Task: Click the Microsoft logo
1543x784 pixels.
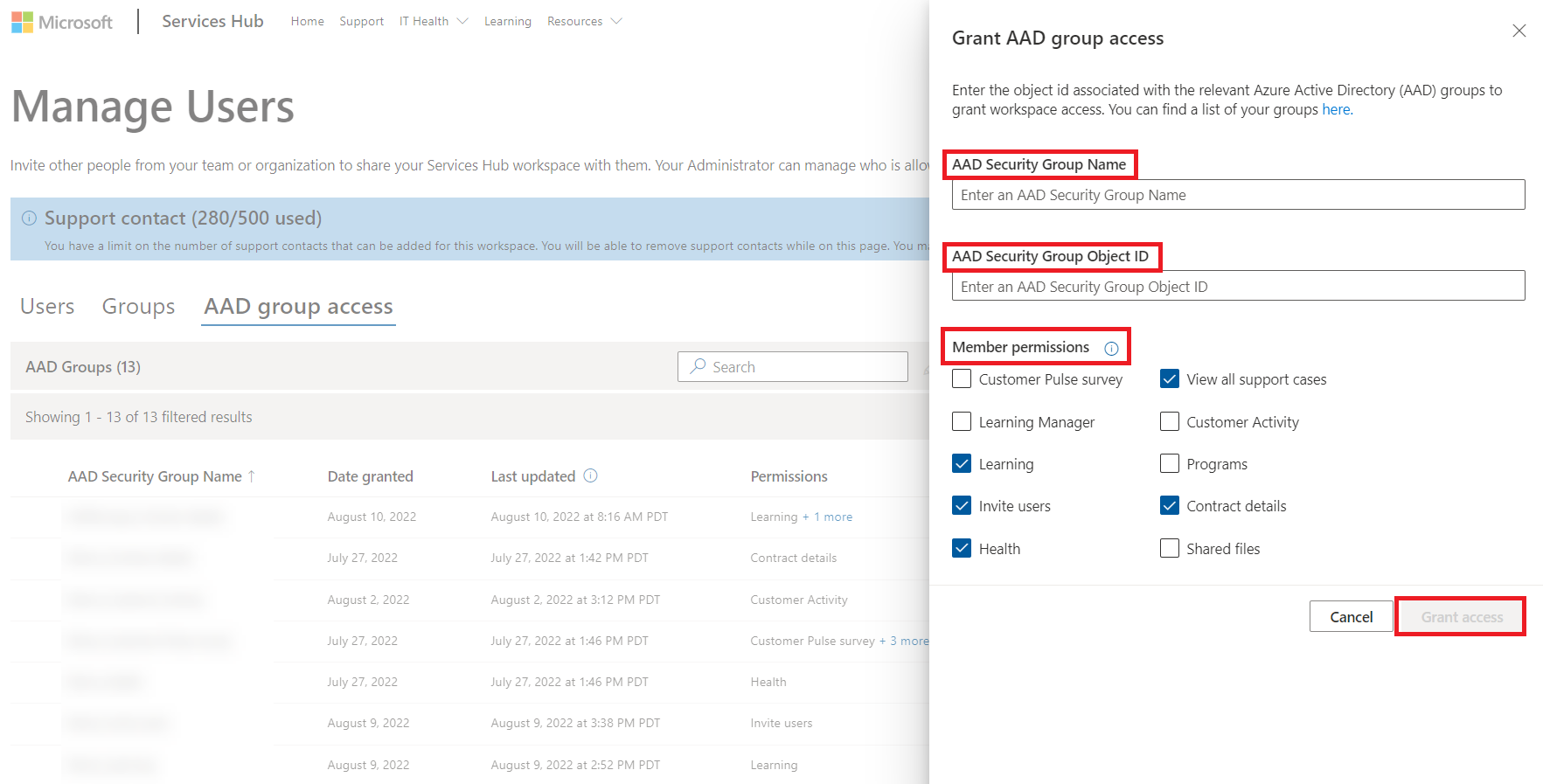Action: [x=61, y=22]
